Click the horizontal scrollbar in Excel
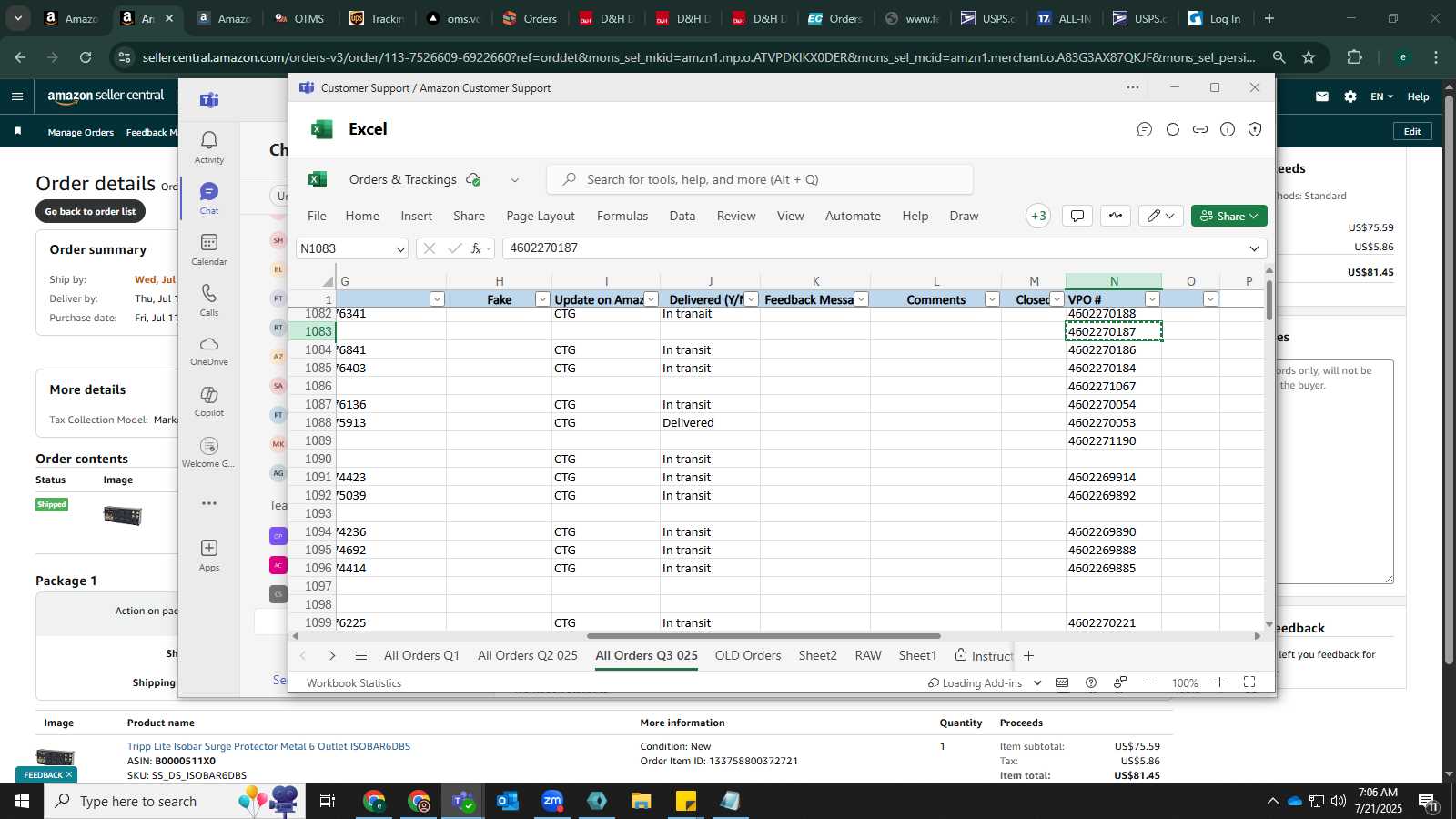The image size is (1456, 819). tap(763, 636)
